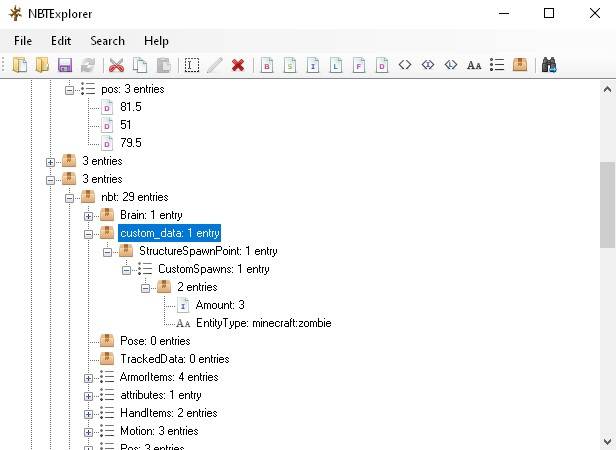Open the Help menu

coord(156,41)
